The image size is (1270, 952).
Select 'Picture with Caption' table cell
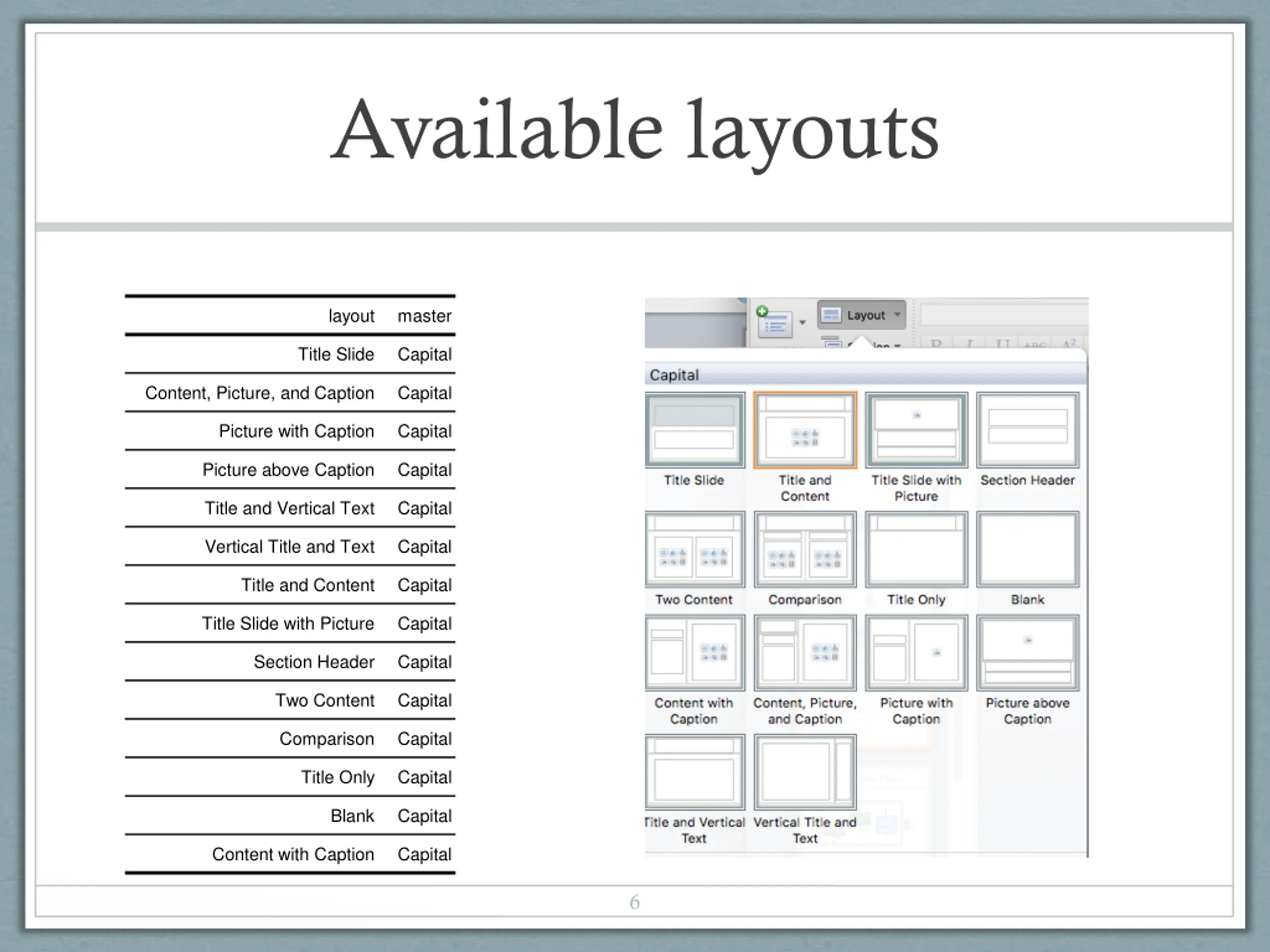click(296, 431)
